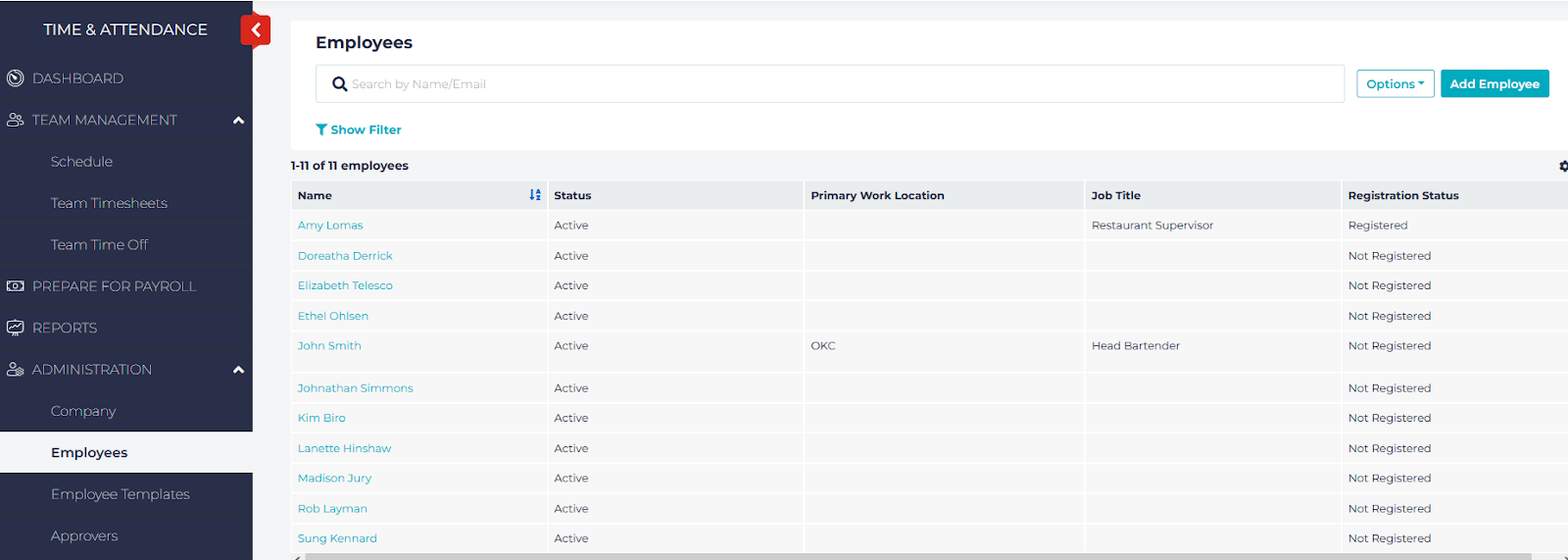
Task: Go to Team Timesheets page
Action: (x=109, y=203)
